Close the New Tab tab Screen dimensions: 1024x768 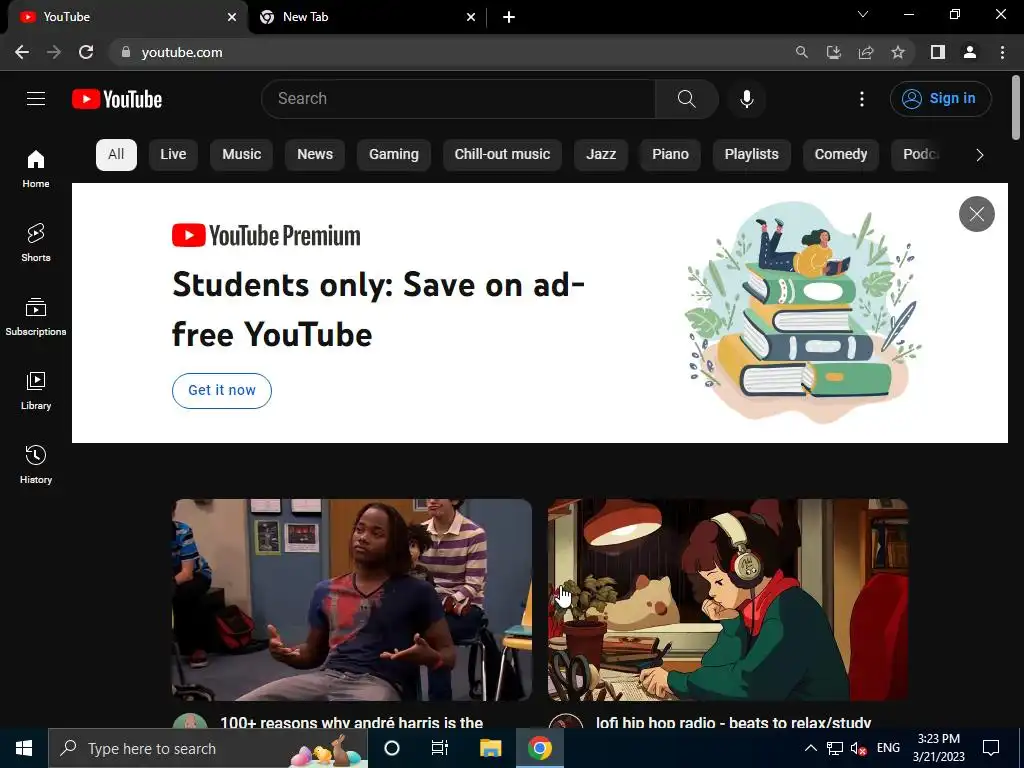471,17
